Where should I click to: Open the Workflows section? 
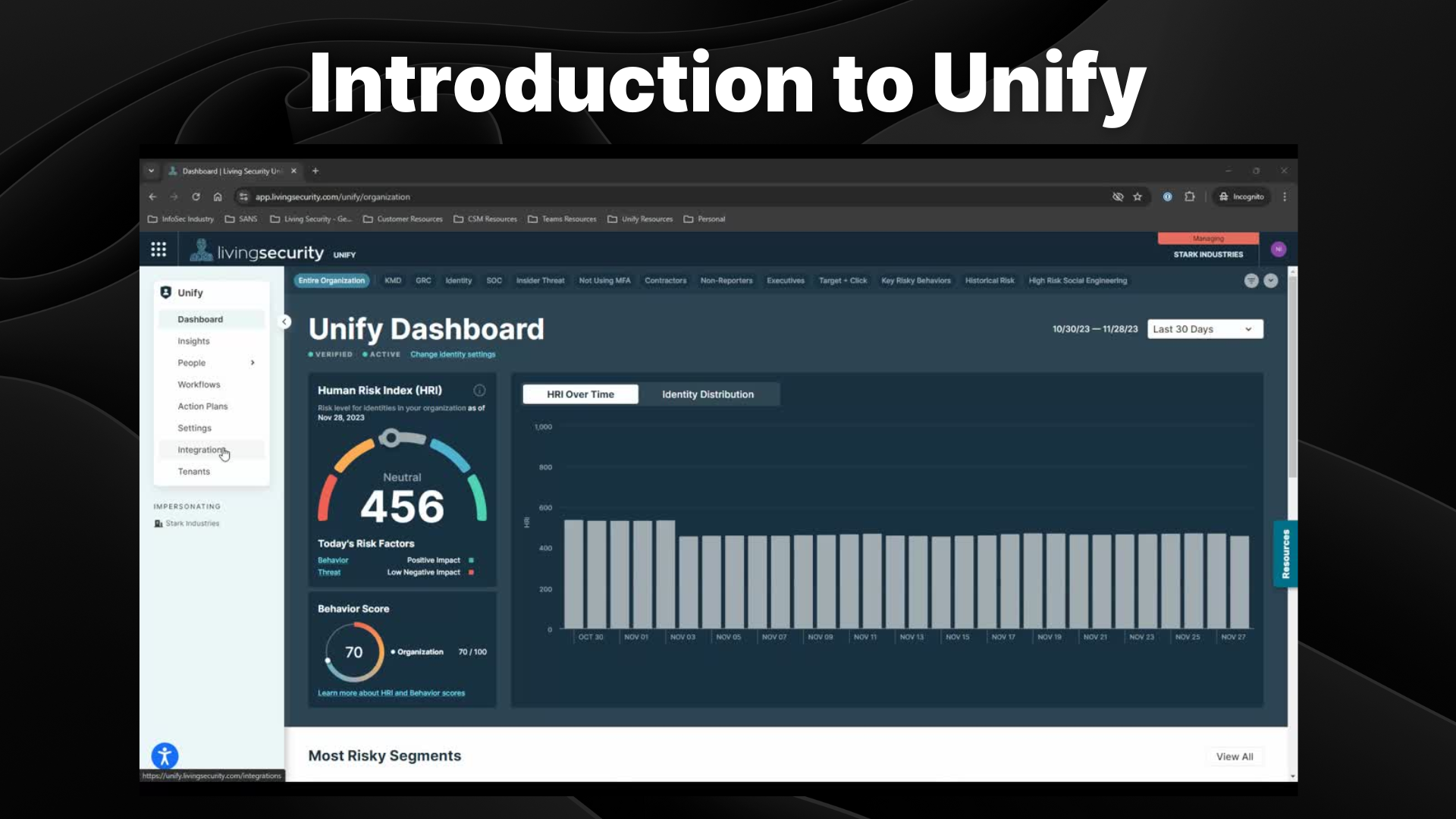point(198,384)
